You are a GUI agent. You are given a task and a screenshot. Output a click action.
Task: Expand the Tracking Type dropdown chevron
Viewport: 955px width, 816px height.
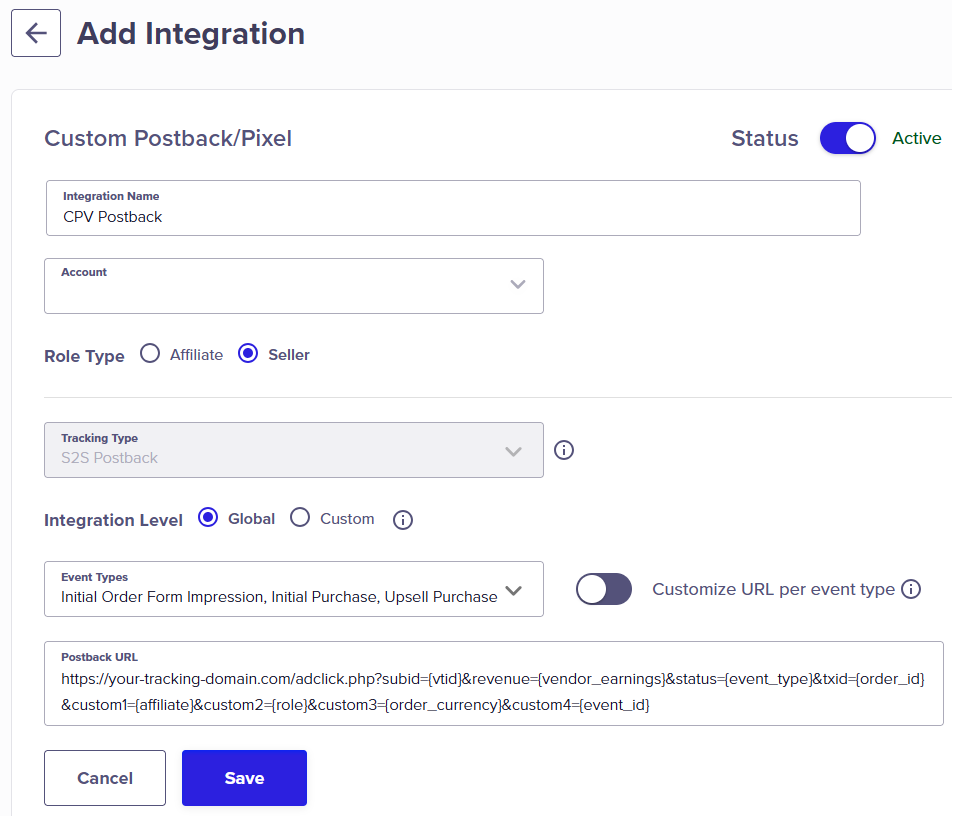(513, 451)
